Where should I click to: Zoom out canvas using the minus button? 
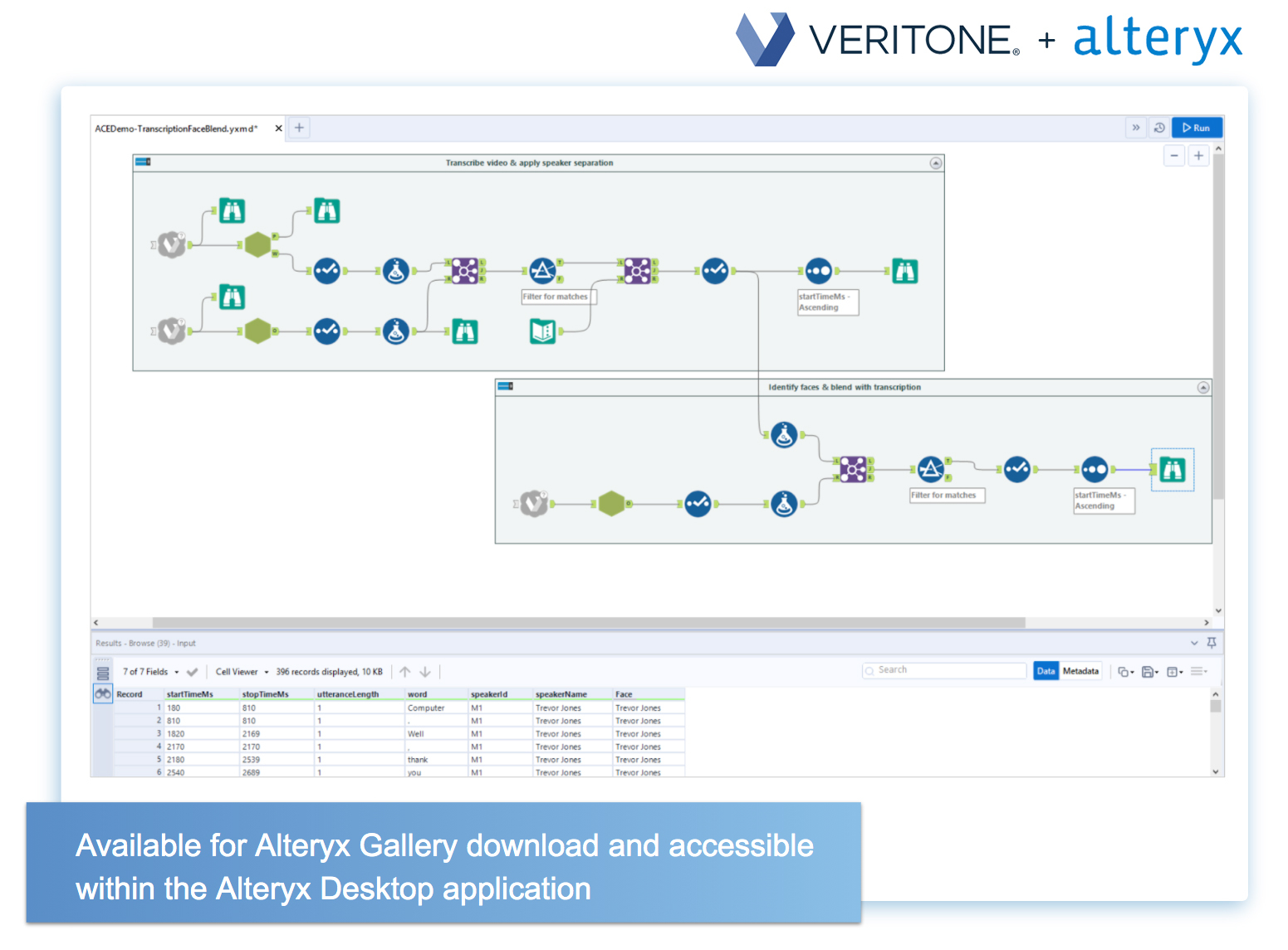tap(1173, 156)
